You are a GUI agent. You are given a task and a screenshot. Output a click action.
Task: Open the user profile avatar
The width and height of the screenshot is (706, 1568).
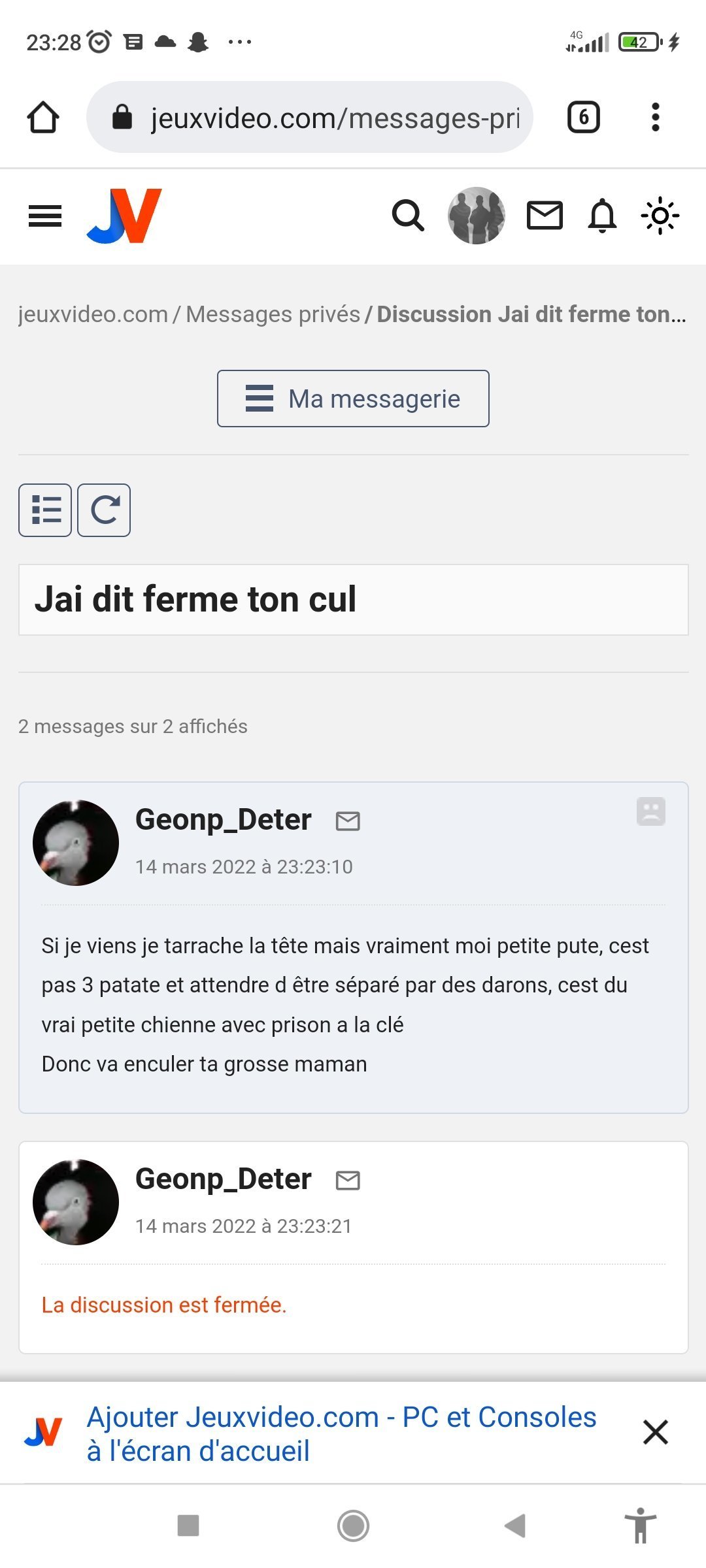click(476, 216)
